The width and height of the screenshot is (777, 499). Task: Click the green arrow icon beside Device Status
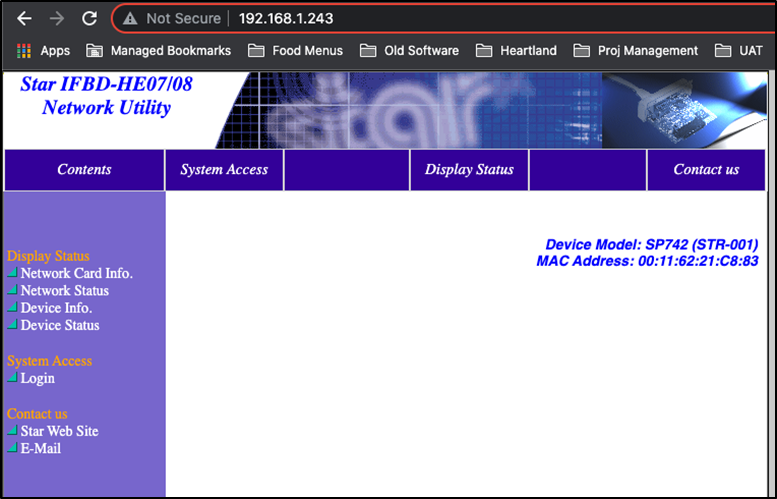(x=12, y=324)
